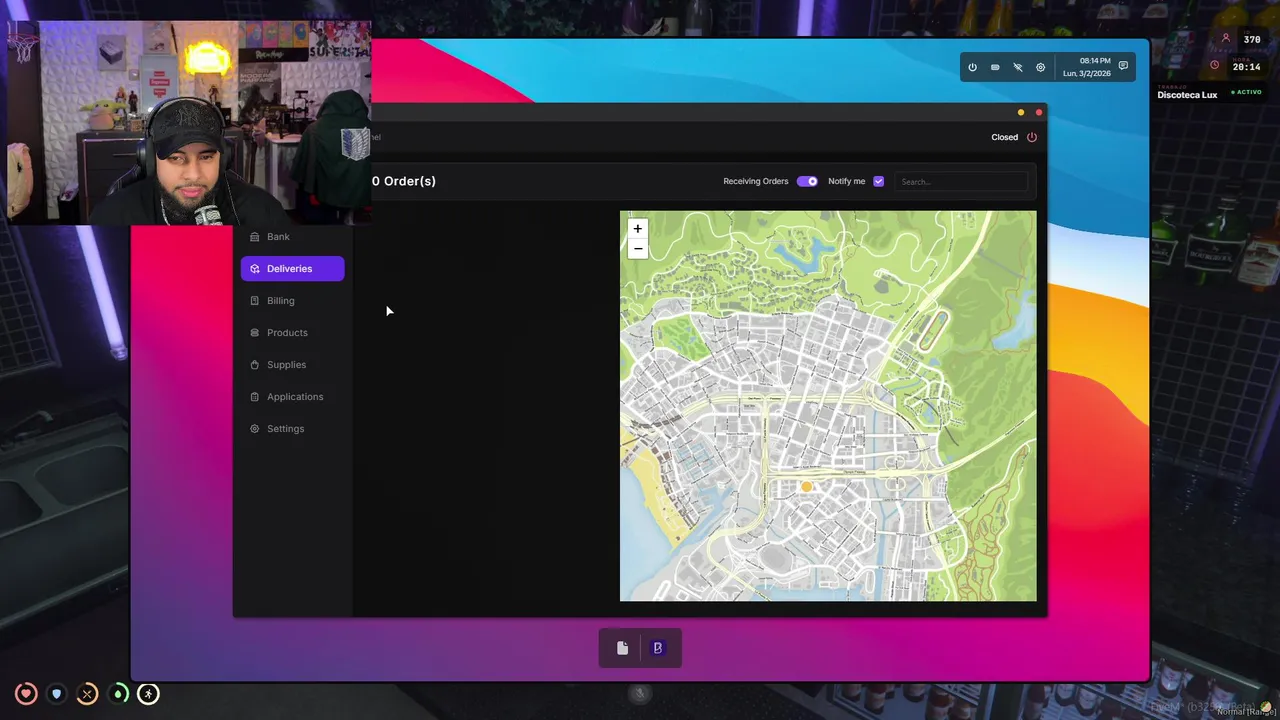Open the file document icon in dock

(622, 648)
